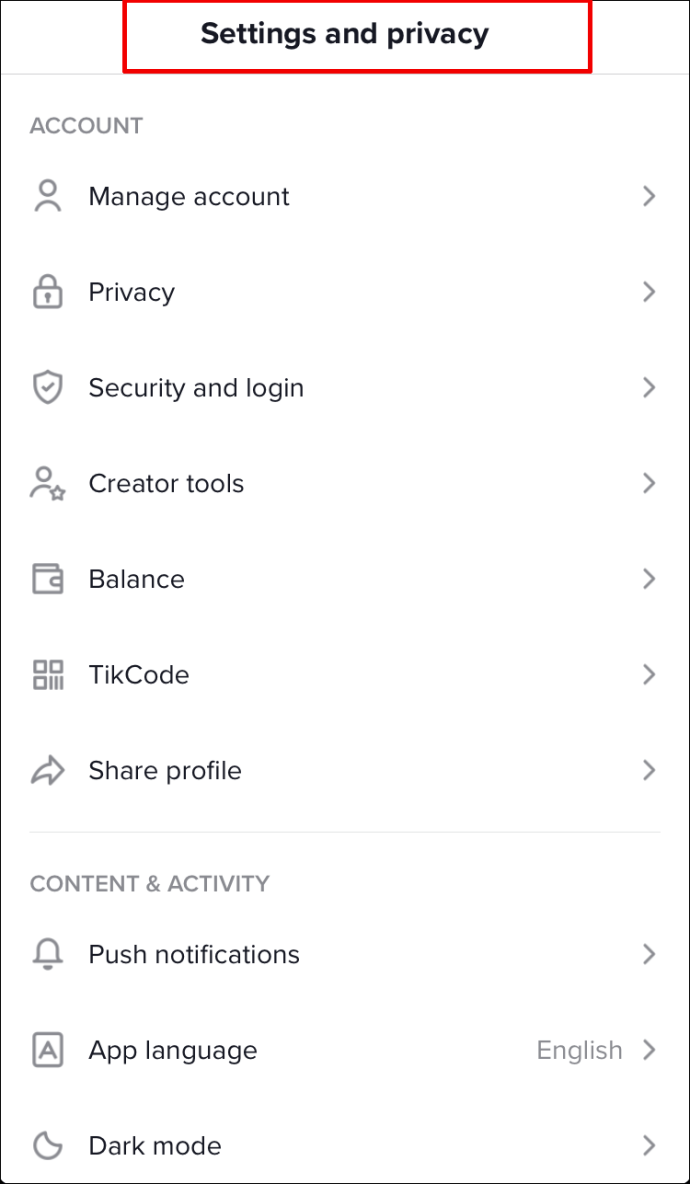Open the Creator tools menu

166,484
